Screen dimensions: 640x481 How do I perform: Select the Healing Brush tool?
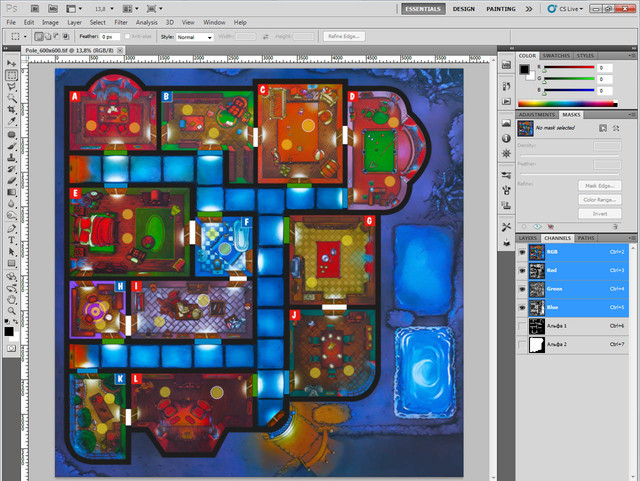click(11, 135)
